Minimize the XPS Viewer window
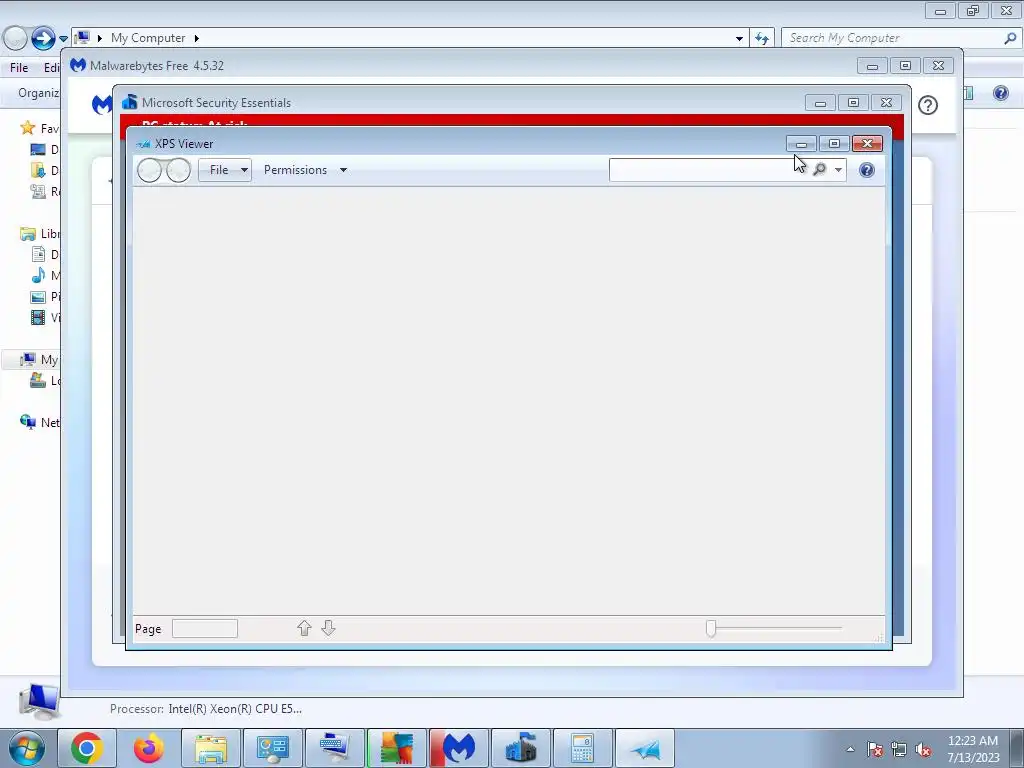Image resolution: width=1024 pixels, height=768 pixels. coord(801,144)
